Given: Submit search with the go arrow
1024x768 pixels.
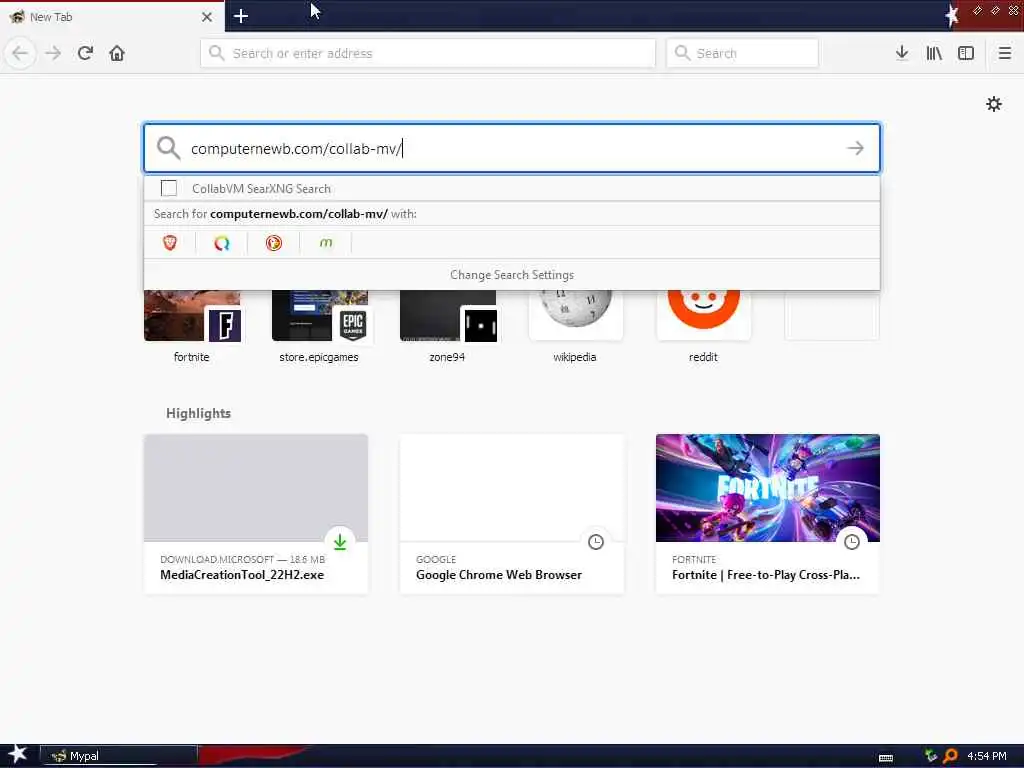Looking at the screenshot, I should coord(856,148).
